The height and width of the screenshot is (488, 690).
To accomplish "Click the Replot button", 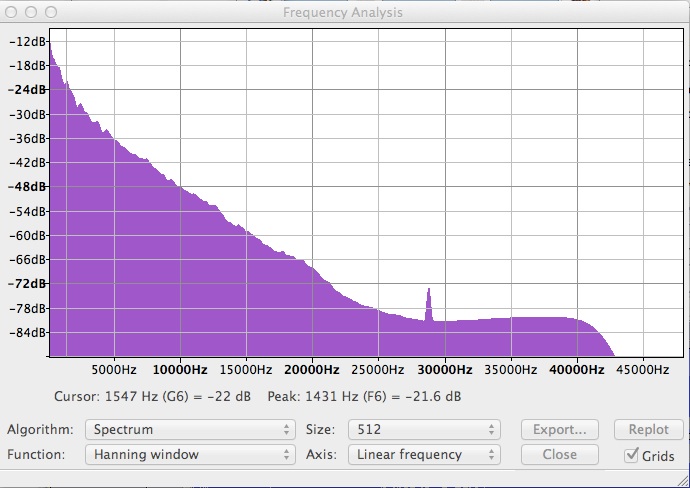I will (649, 429).
